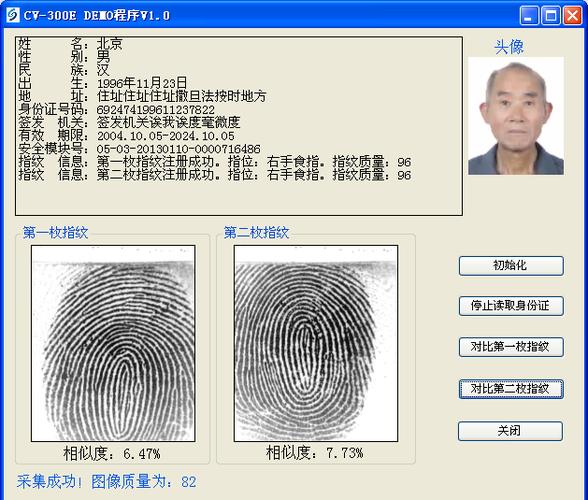Viewport: 588px width, 500px height.
Task: Click security module number 05-03-20130110-0000716486
Action: (x=178, y=149)
